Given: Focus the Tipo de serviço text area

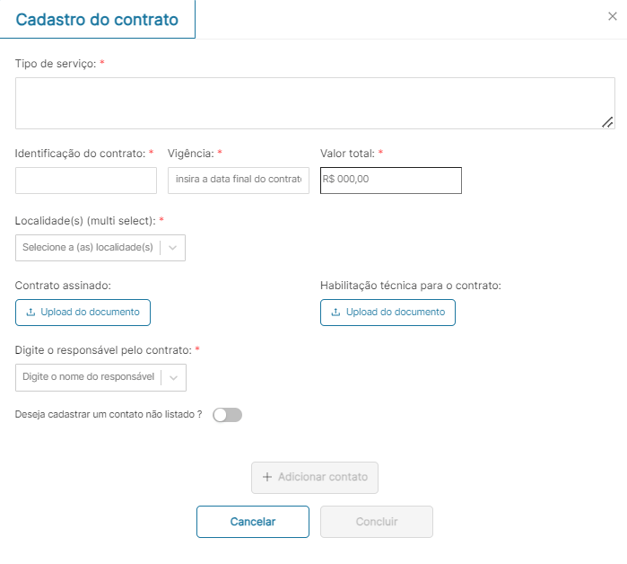Looking at the screenshot, I should click(x=314, y=103).
